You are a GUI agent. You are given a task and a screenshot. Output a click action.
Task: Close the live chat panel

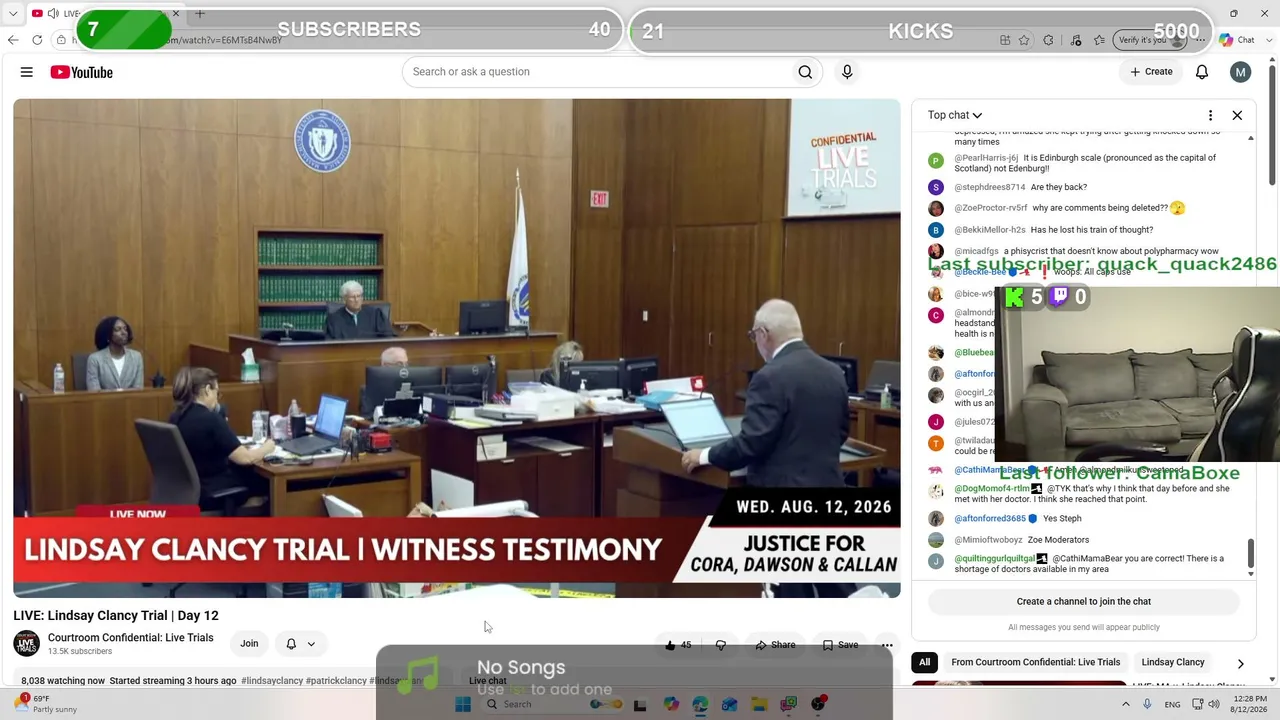1237,115
